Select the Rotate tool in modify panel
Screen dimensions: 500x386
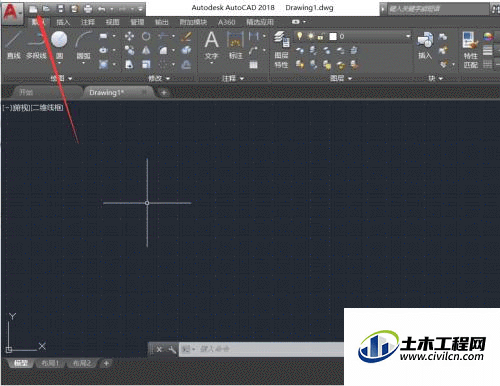[146, 36]
